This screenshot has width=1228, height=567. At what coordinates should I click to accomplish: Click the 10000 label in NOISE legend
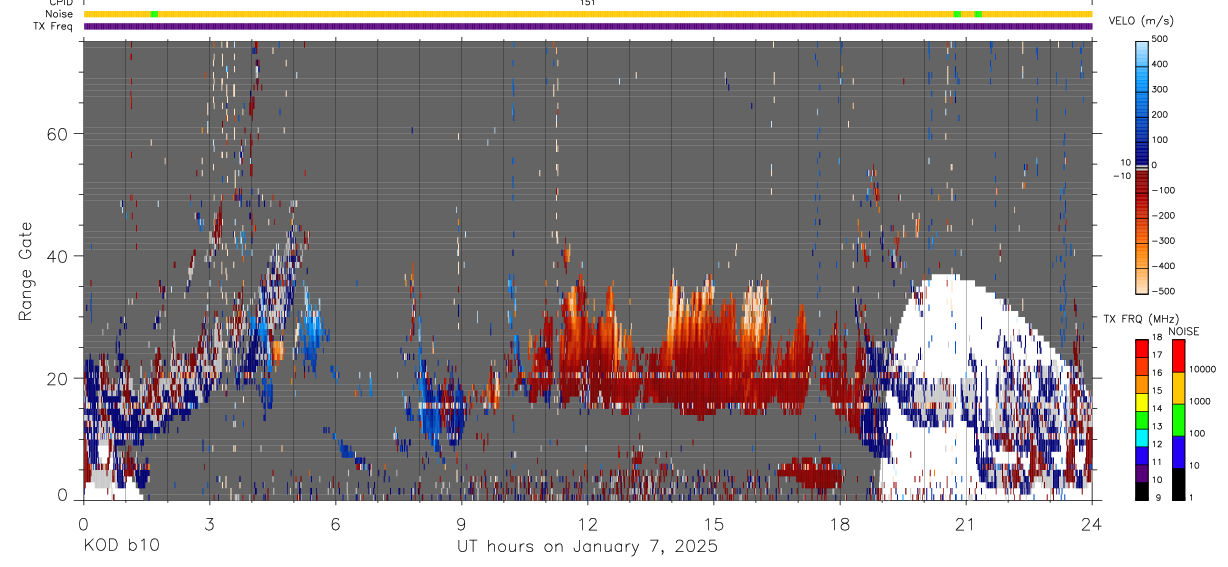[1202, 369]
